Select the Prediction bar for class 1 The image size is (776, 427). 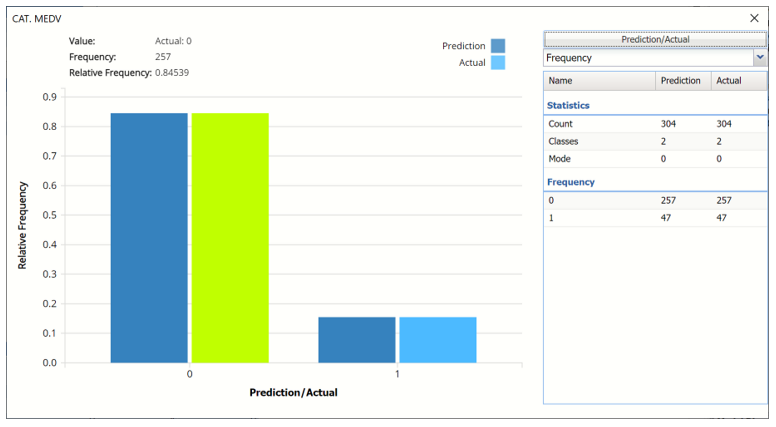(x=356, y=340)
